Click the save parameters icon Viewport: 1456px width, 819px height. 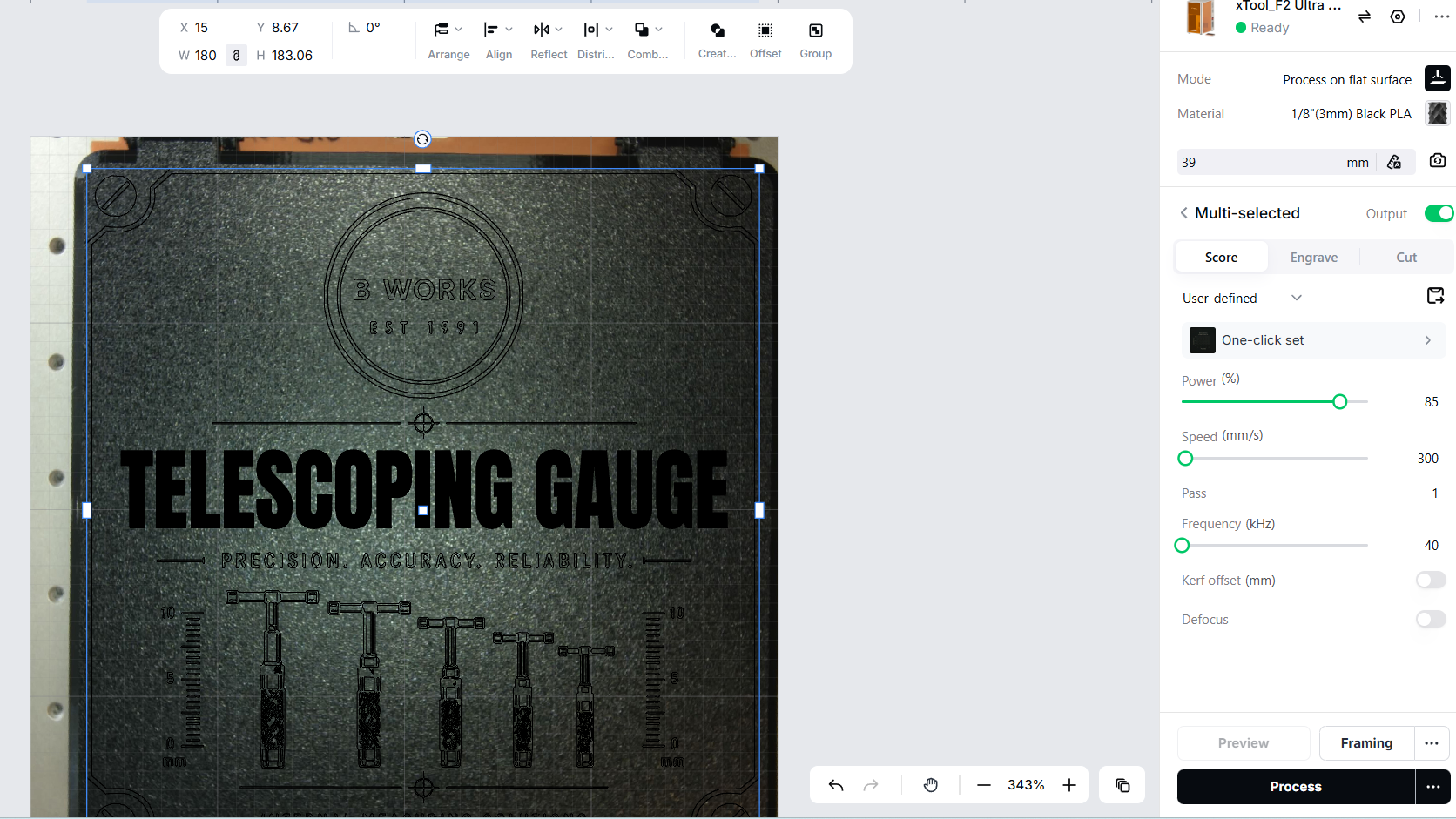[x=1436, y=296]
